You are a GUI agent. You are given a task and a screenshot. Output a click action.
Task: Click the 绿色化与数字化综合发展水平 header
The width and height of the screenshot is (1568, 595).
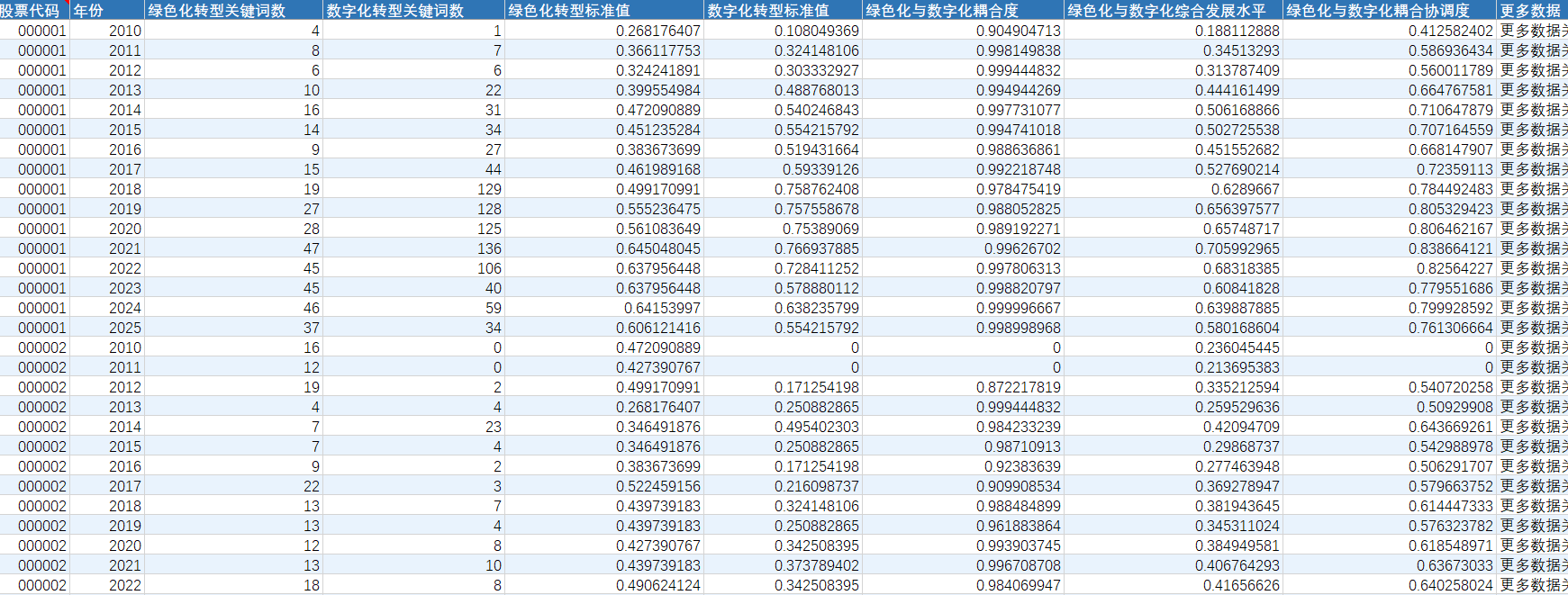[1173, 10]
